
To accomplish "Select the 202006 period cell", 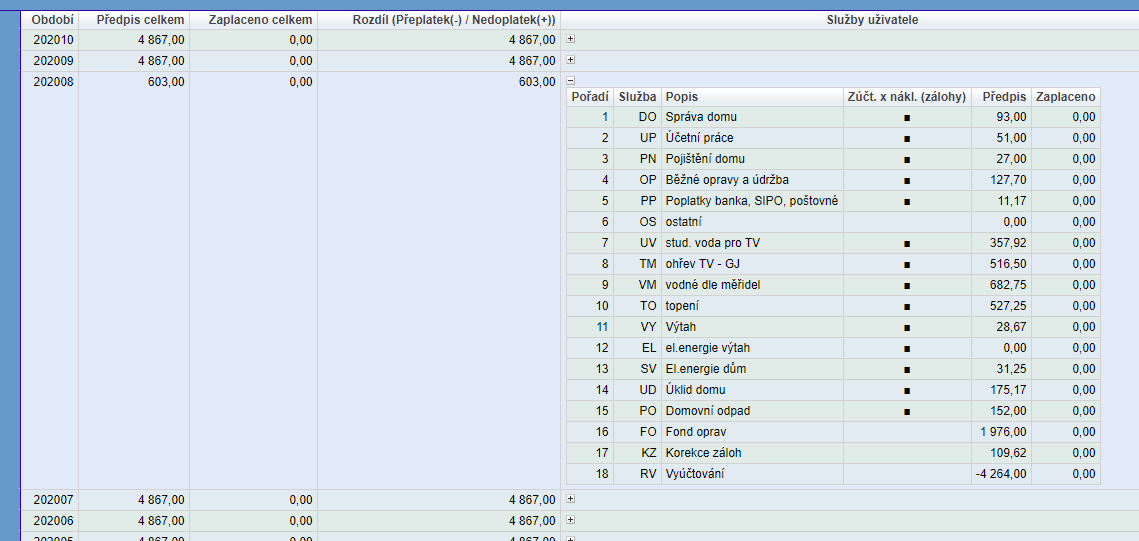I will pyautogui.click(x=49, y=521).
